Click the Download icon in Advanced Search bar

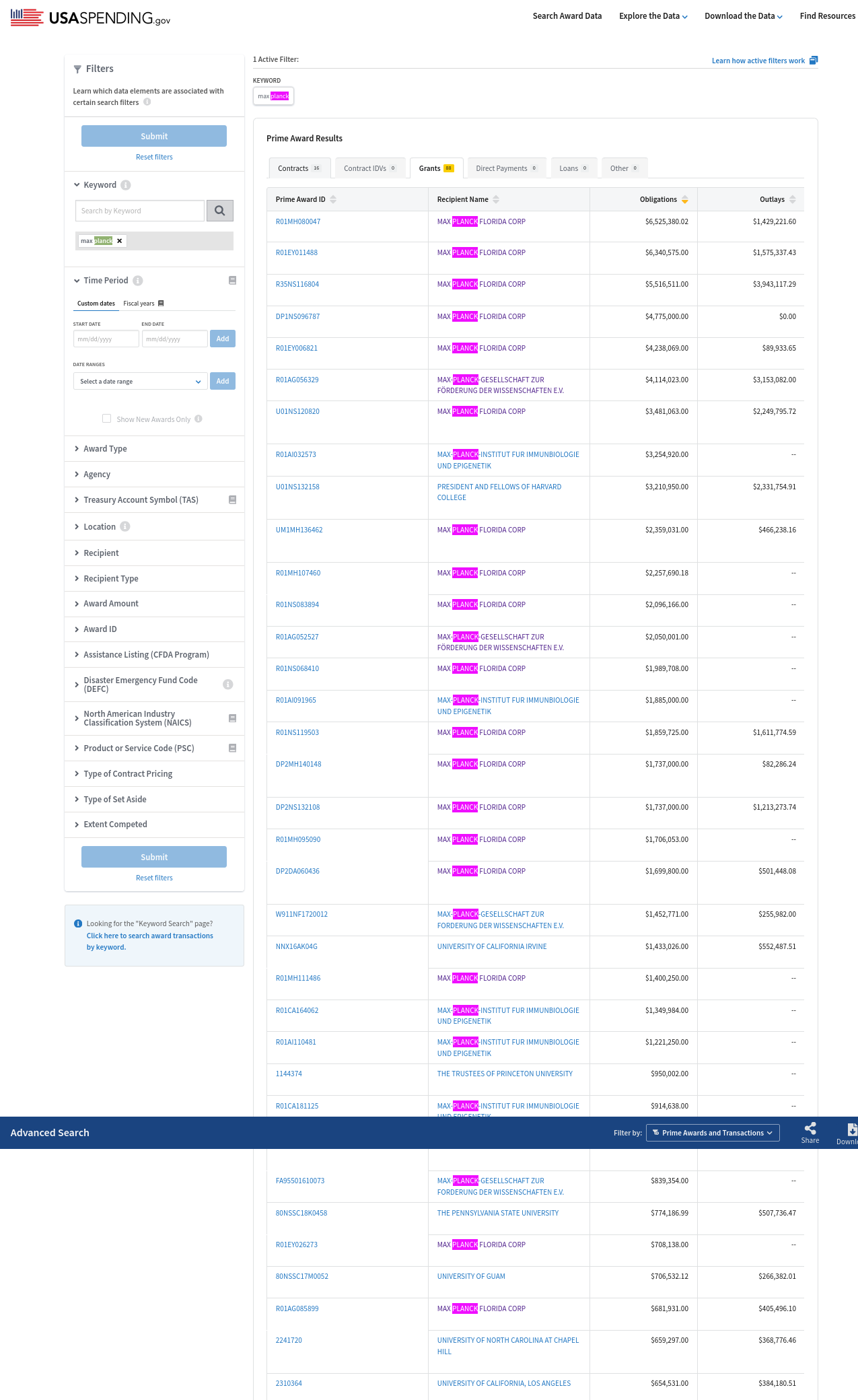pos(851,1129)
